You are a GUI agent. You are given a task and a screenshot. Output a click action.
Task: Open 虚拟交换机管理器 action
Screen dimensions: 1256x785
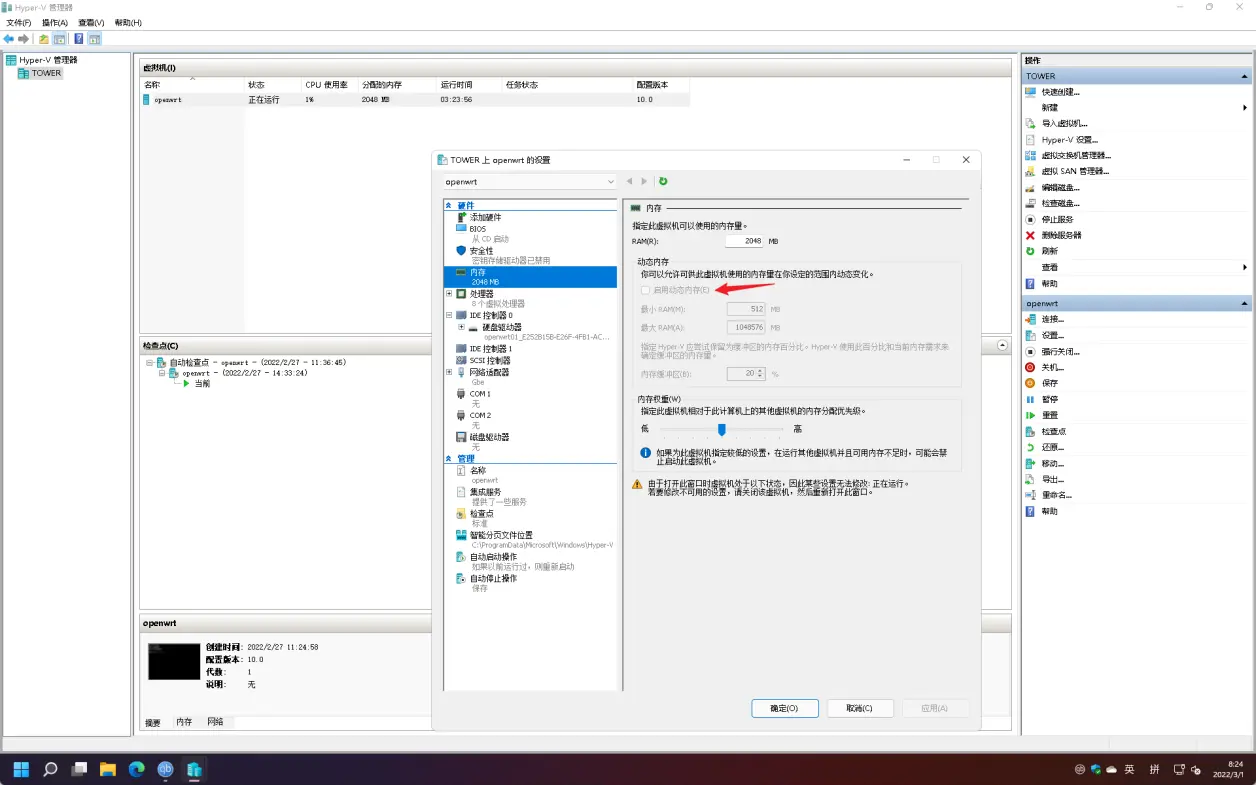click(x=1076, y=156)
